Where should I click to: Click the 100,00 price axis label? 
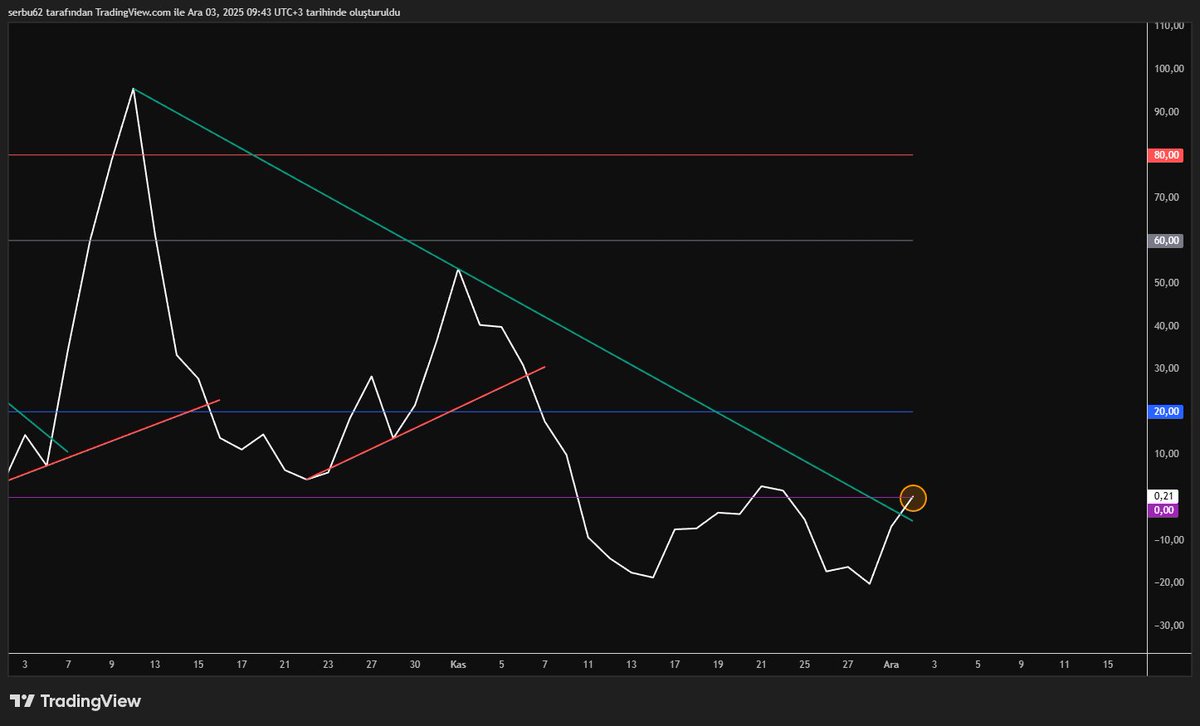[x=1167, y=69]
